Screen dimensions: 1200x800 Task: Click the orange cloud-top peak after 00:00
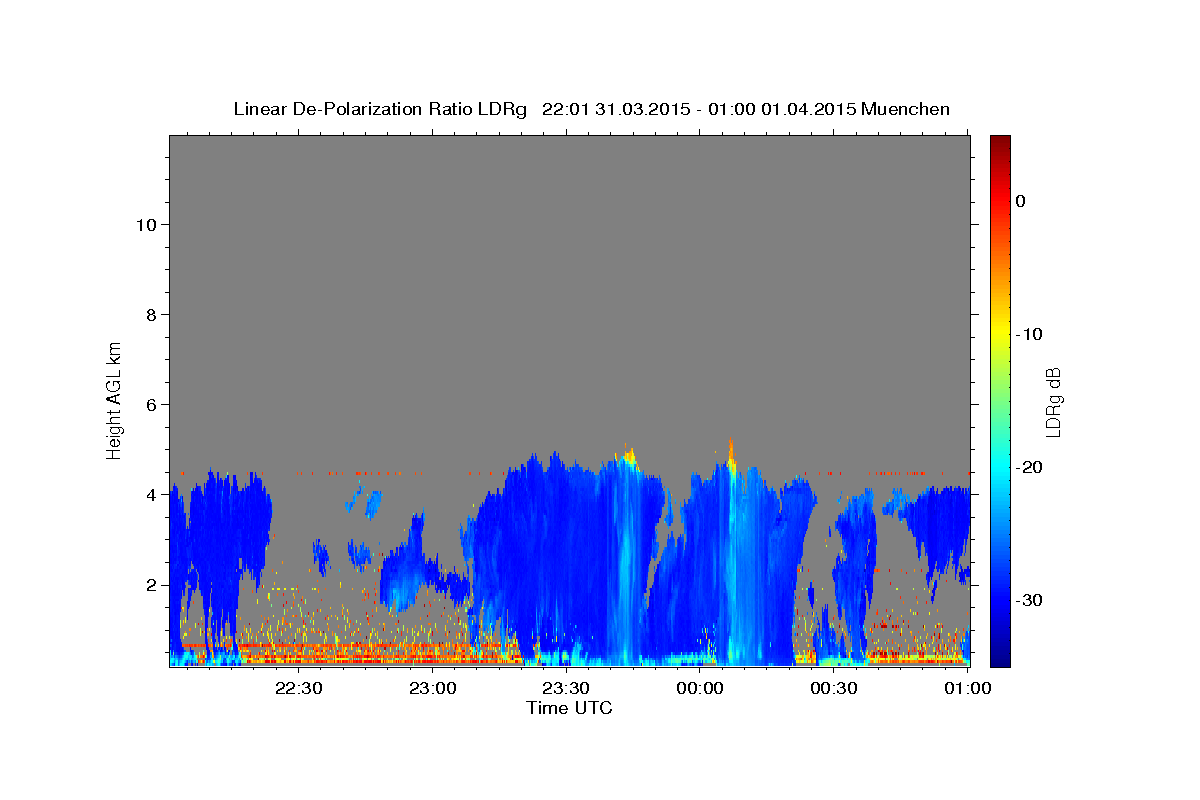pyautogui.click(x=731, y=453)
